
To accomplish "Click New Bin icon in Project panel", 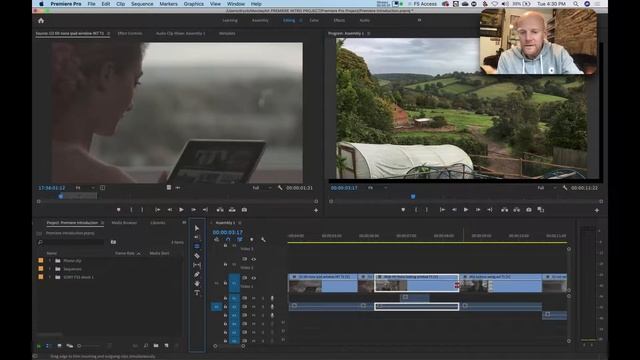I will pos(156,346).
